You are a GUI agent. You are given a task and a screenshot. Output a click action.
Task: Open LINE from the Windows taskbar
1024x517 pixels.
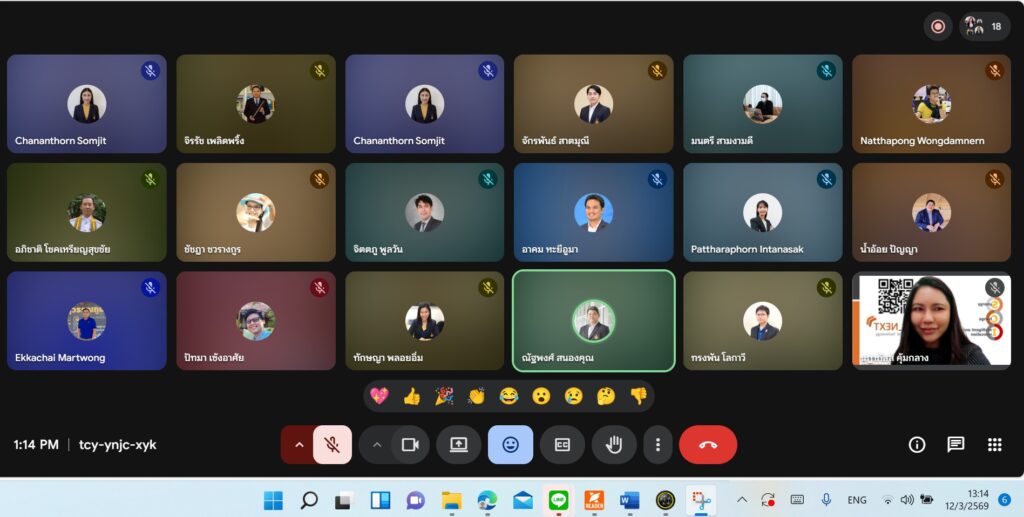tap(558, 500)
